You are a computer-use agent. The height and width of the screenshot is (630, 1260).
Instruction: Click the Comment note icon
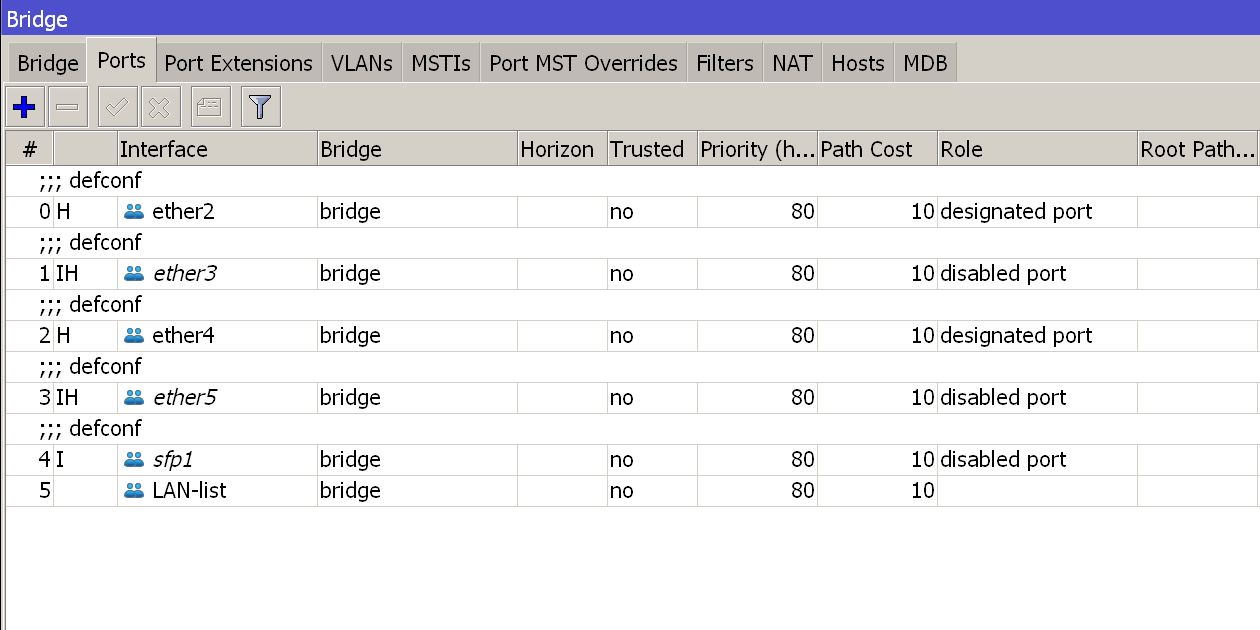[209, 107]
